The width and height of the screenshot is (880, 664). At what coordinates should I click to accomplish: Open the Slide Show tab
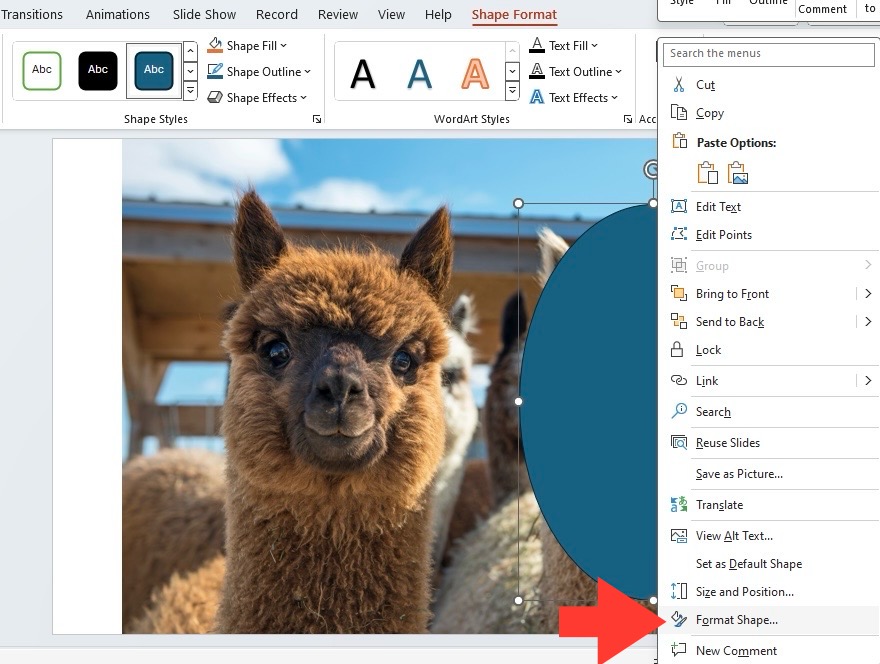[x=204, y=15]
